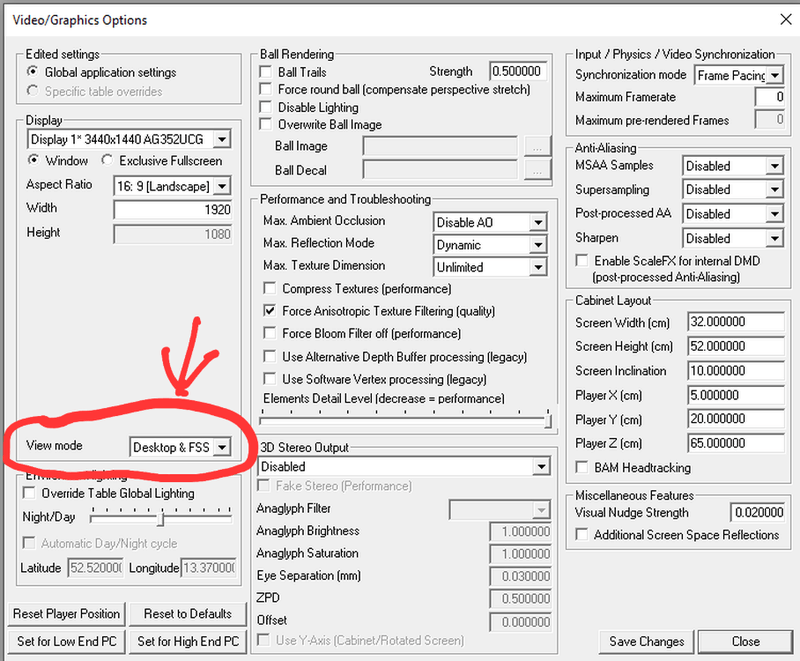Apply Set for High End PC
Viewport: 800px width, 661px height.
[188, 641]
